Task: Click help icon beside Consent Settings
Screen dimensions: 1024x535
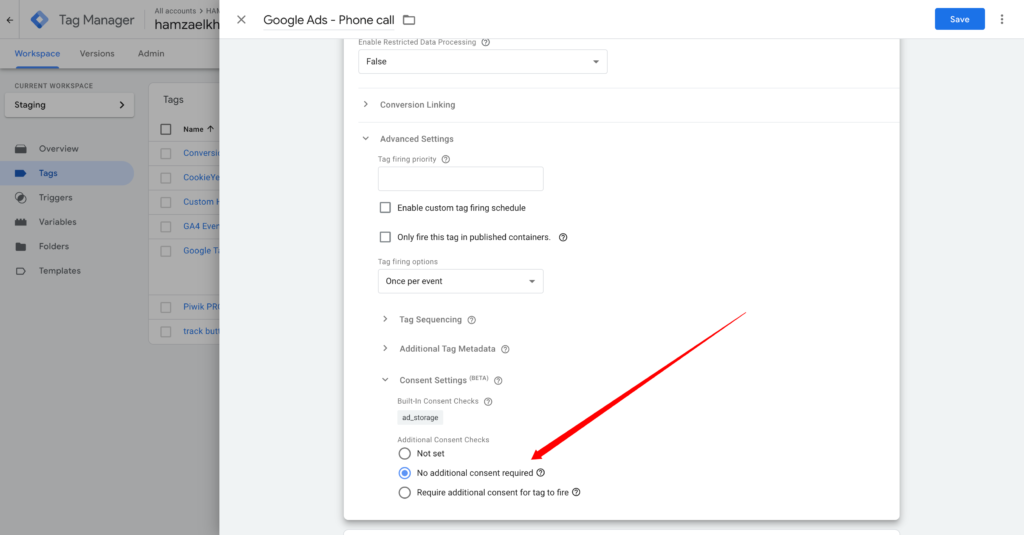Action: (x=498, y=380)
